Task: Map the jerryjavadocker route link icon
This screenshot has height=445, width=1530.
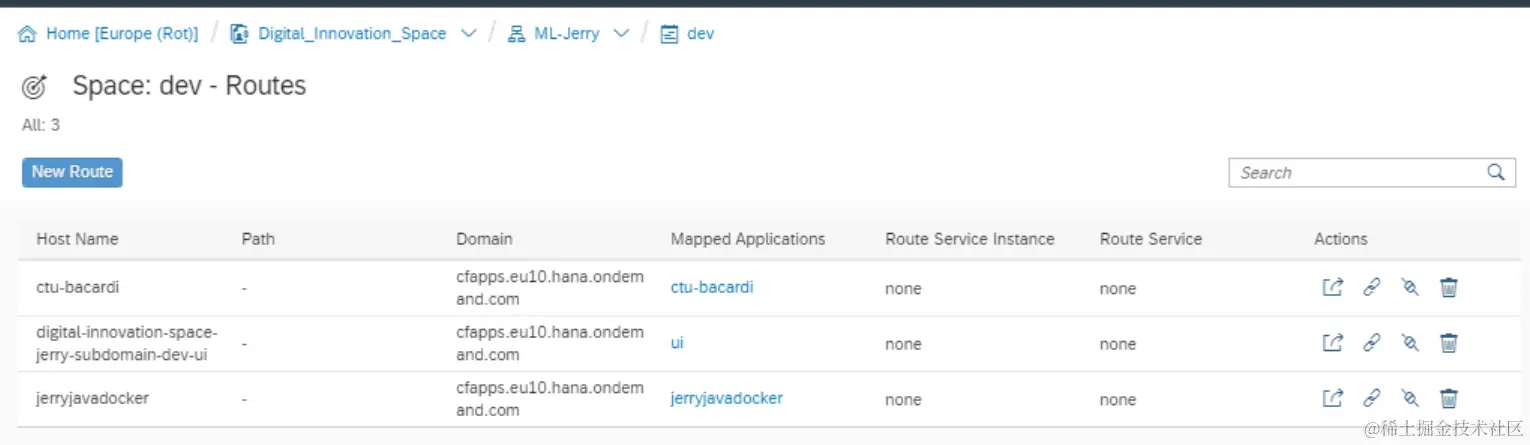Action: coord(1371,398)
